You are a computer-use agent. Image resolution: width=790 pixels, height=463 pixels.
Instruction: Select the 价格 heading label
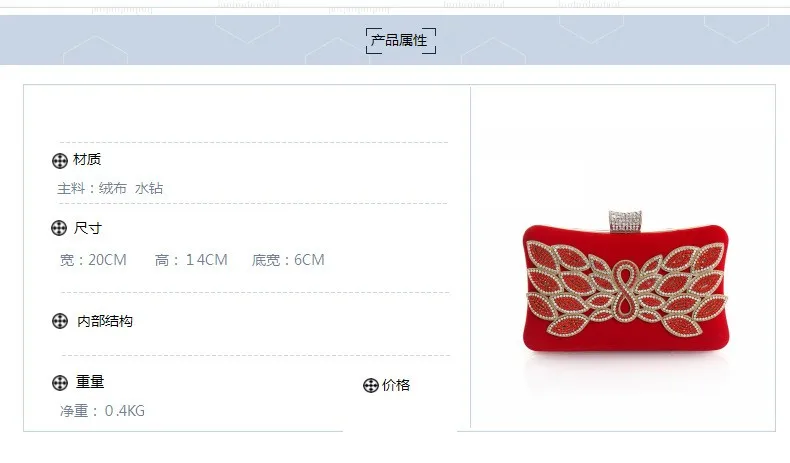pyautogui.click(x=396, y=385)
